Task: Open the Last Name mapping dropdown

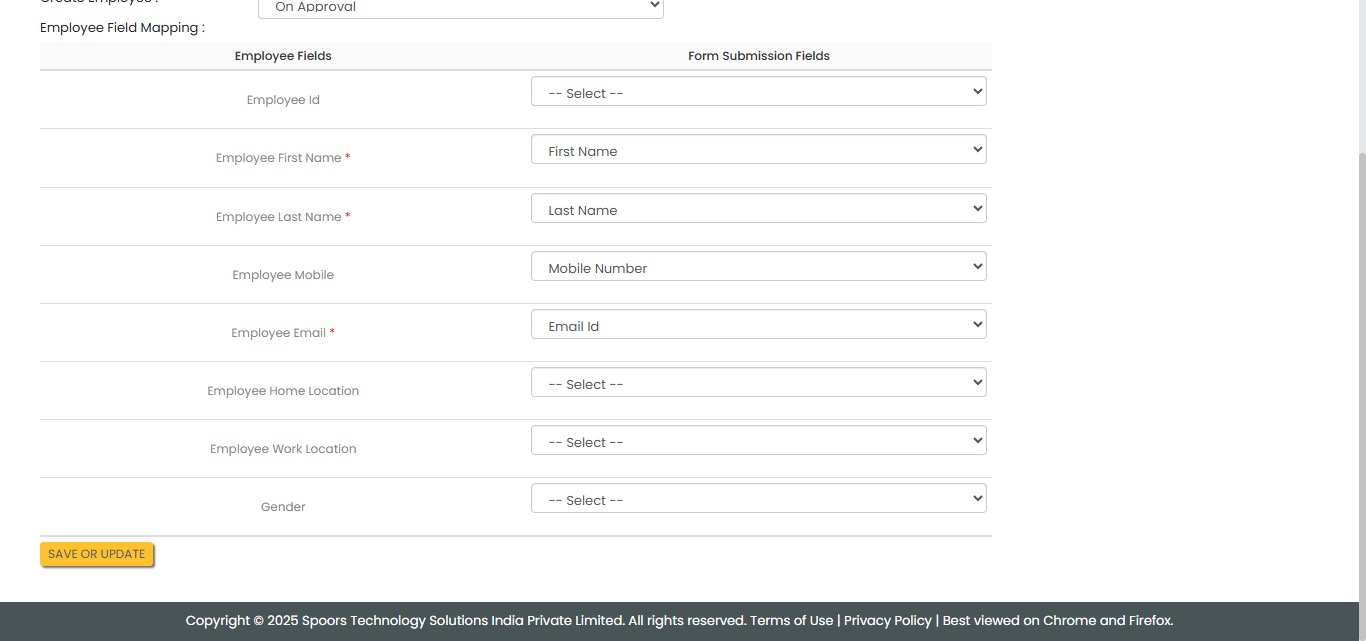Action: (x=758, y=209)
